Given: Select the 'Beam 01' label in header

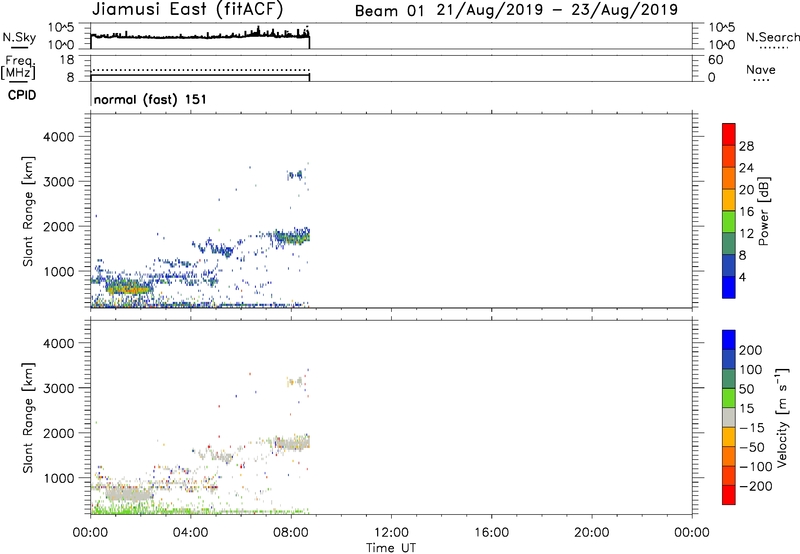Looking at the screenshot, I should [x=389, y=11].
